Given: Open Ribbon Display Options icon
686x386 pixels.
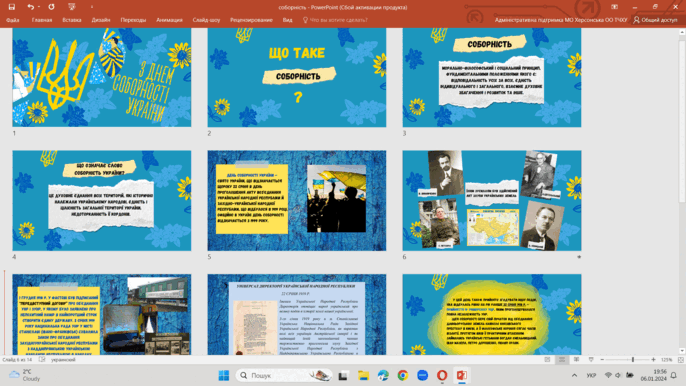Looking at the screenshot, I should click(x=614, y=7).
